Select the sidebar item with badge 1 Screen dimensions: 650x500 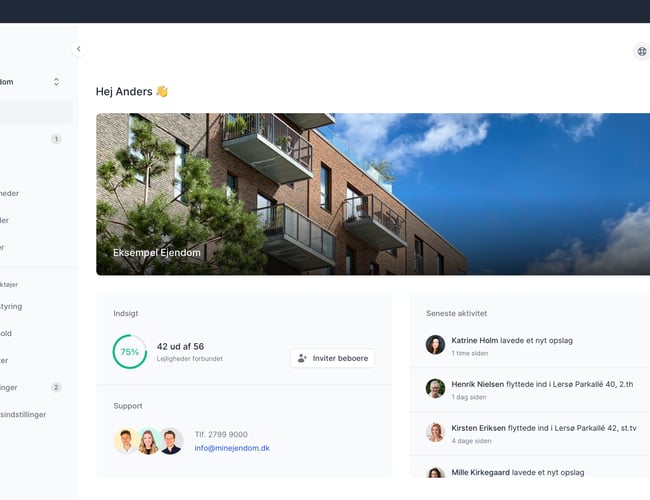[x=31, y=139]
